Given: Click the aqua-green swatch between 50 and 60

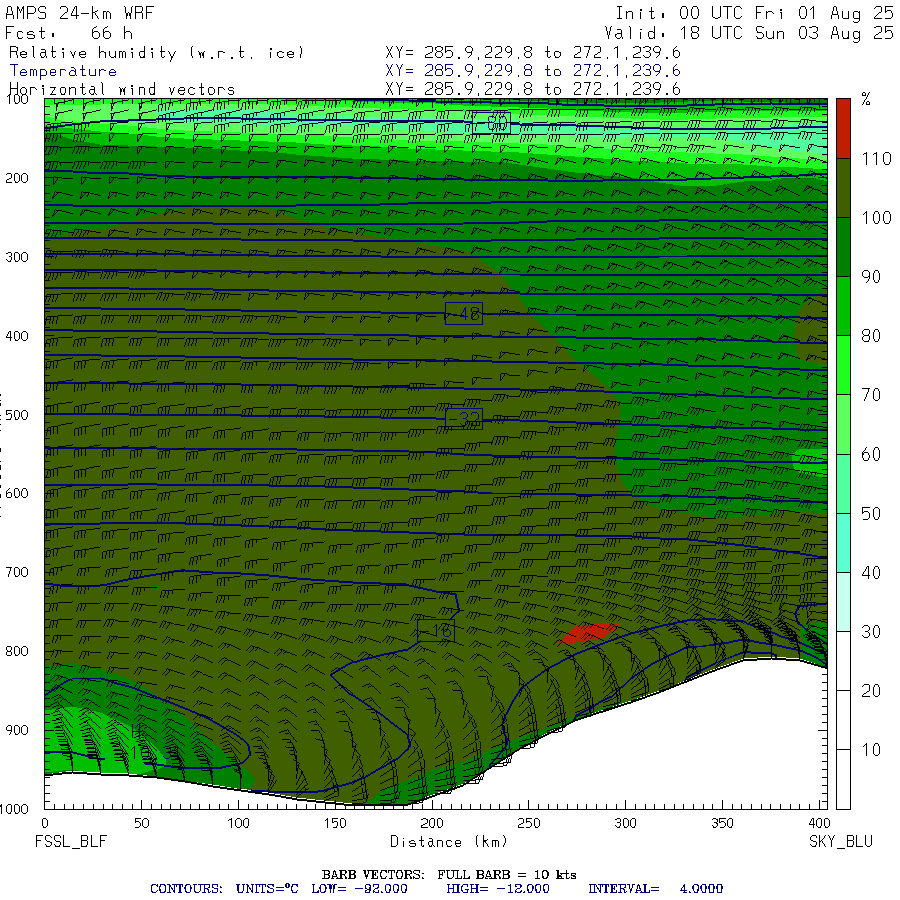Looking at the screenshot, I should 843,483.
